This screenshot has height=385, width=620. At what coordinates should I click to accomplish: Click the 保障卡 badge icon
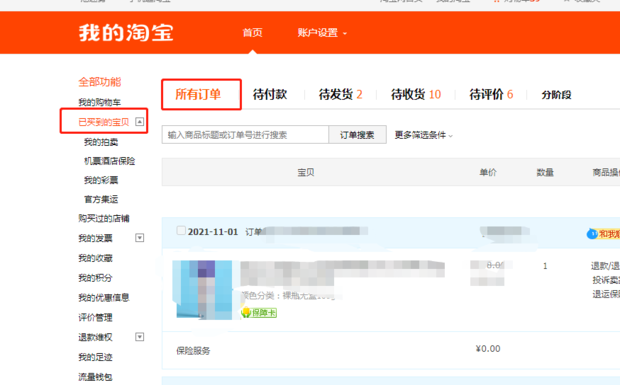pos(259,313)
